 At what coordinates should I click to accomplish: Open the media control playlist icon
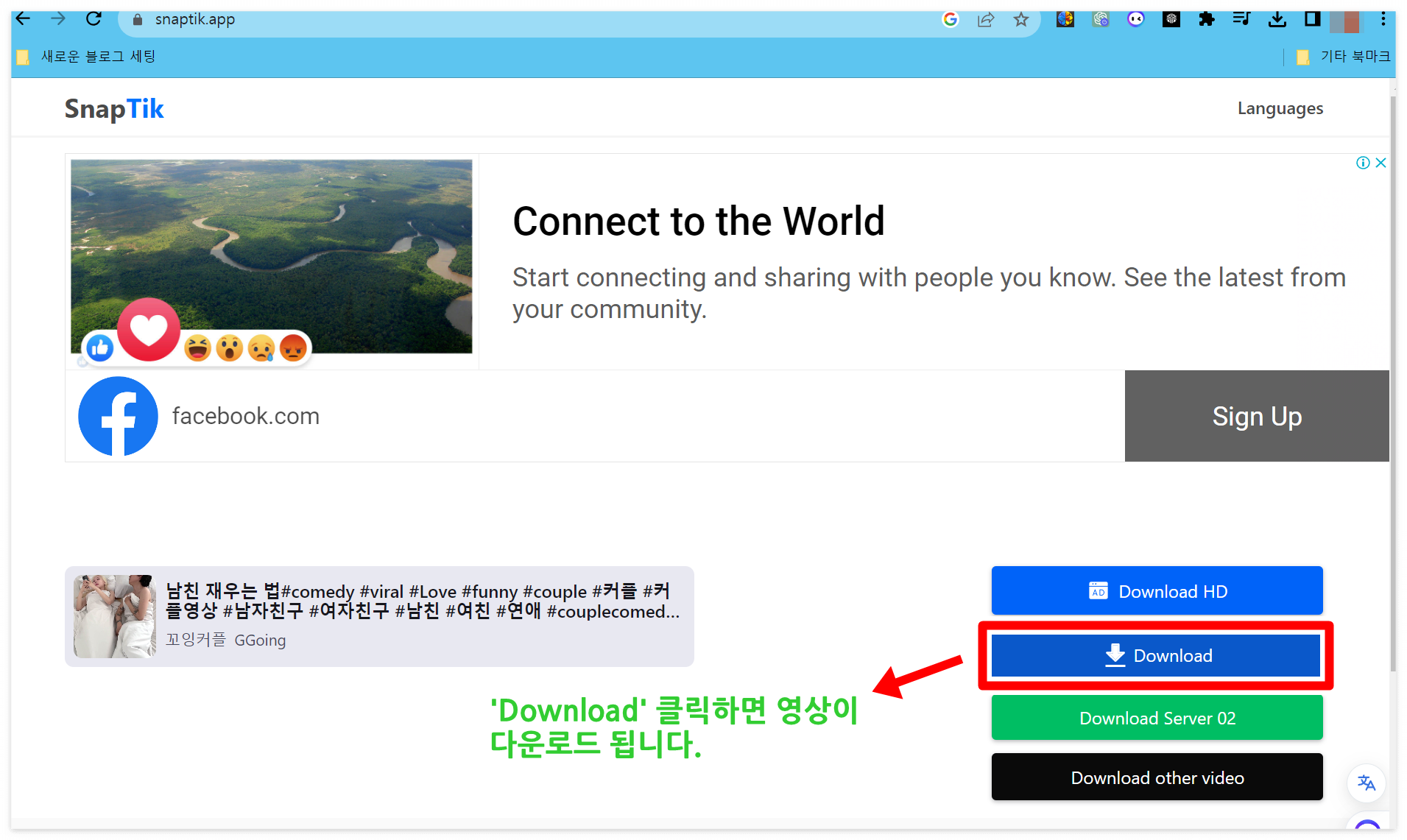pyautogui.click(x=1242, y=19)
